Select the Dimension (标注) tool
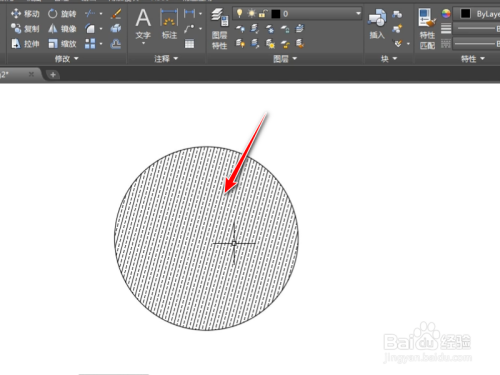 click(169, 23)
